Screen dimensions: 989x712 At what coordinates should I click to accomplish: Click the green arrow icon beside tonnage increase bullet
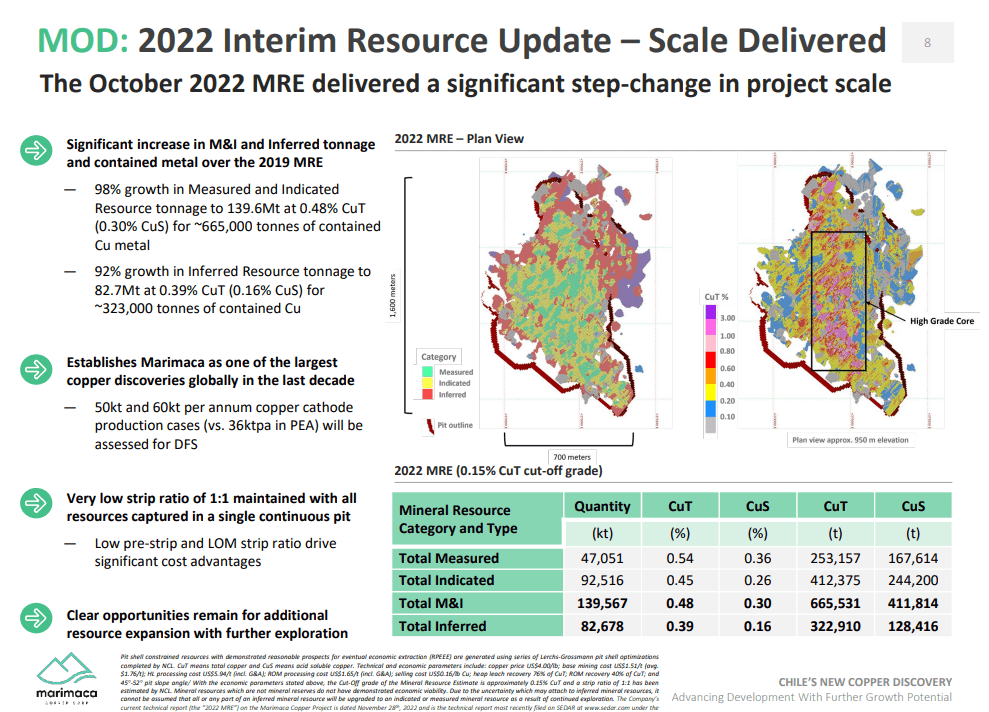point(37,150)
